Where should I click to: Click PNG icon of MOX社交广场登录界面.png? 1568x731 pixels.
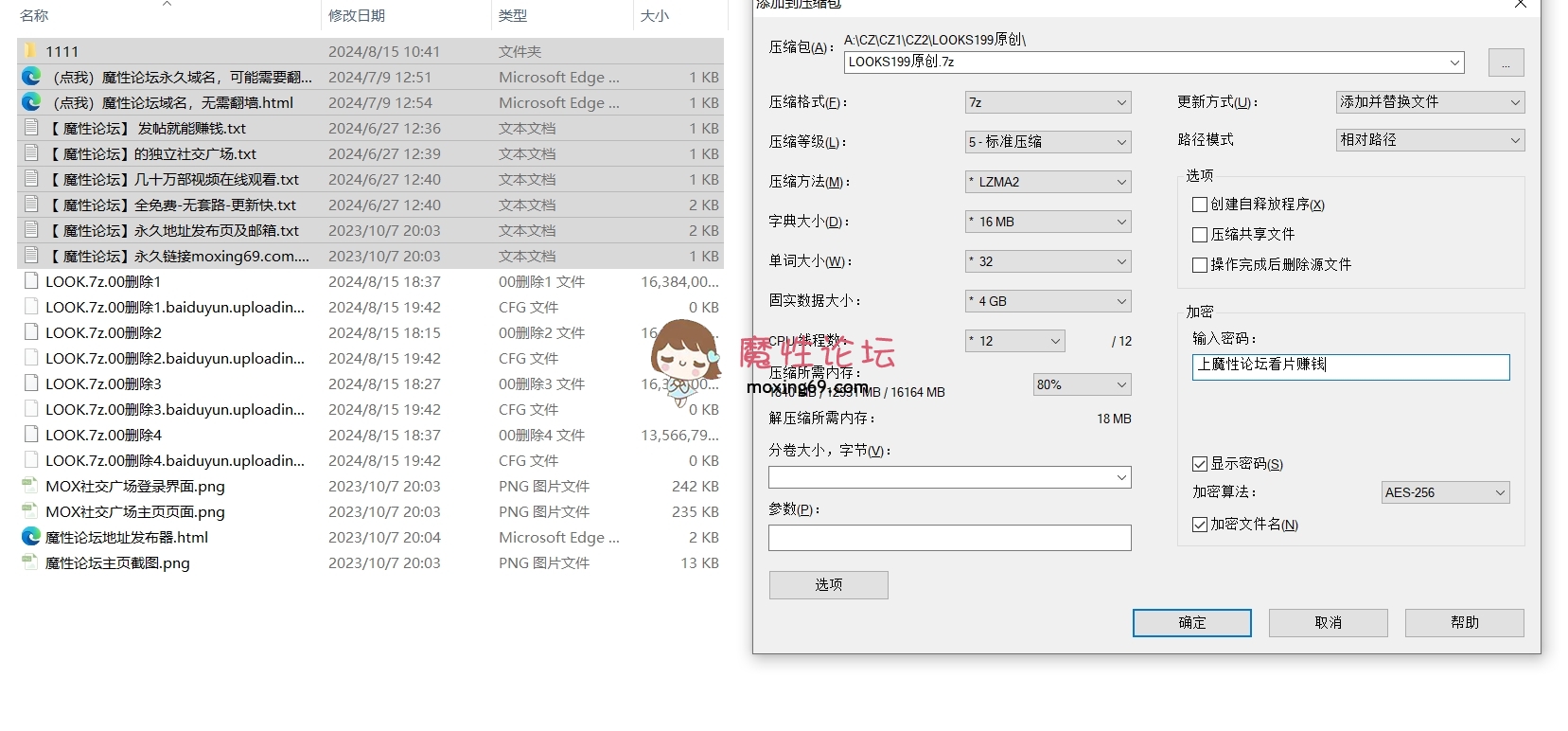pos(30,486)
